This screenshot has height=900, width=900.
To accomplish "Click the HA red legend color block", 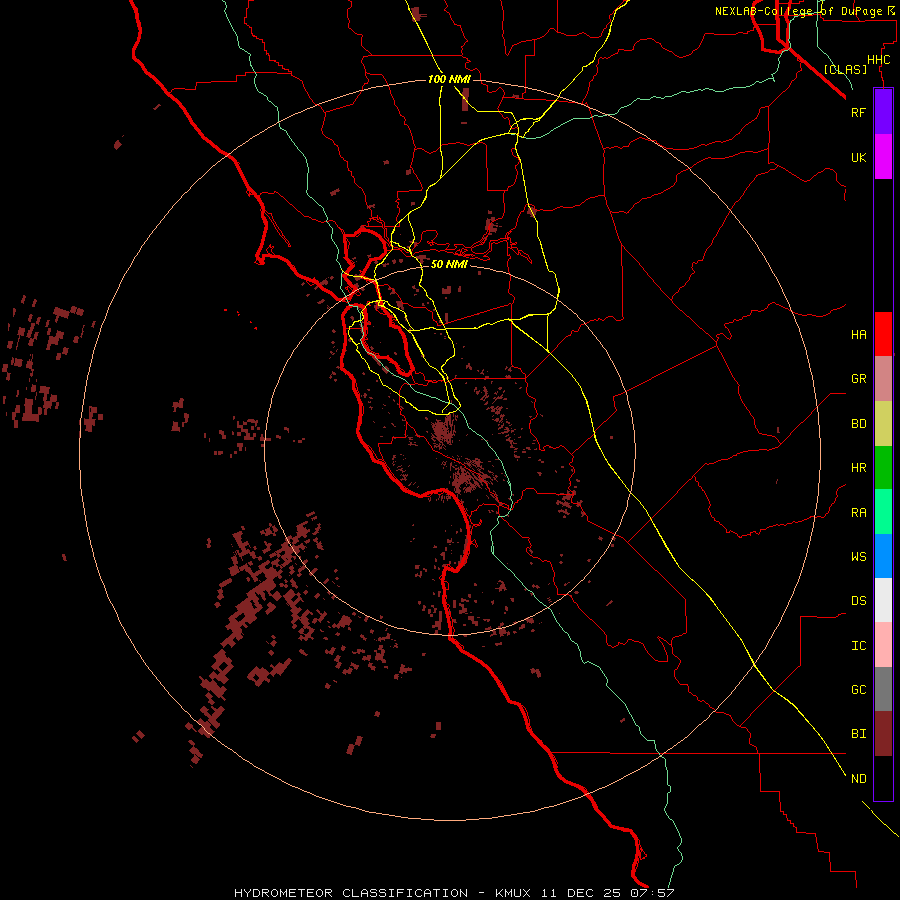I will [x=883, y=334].
